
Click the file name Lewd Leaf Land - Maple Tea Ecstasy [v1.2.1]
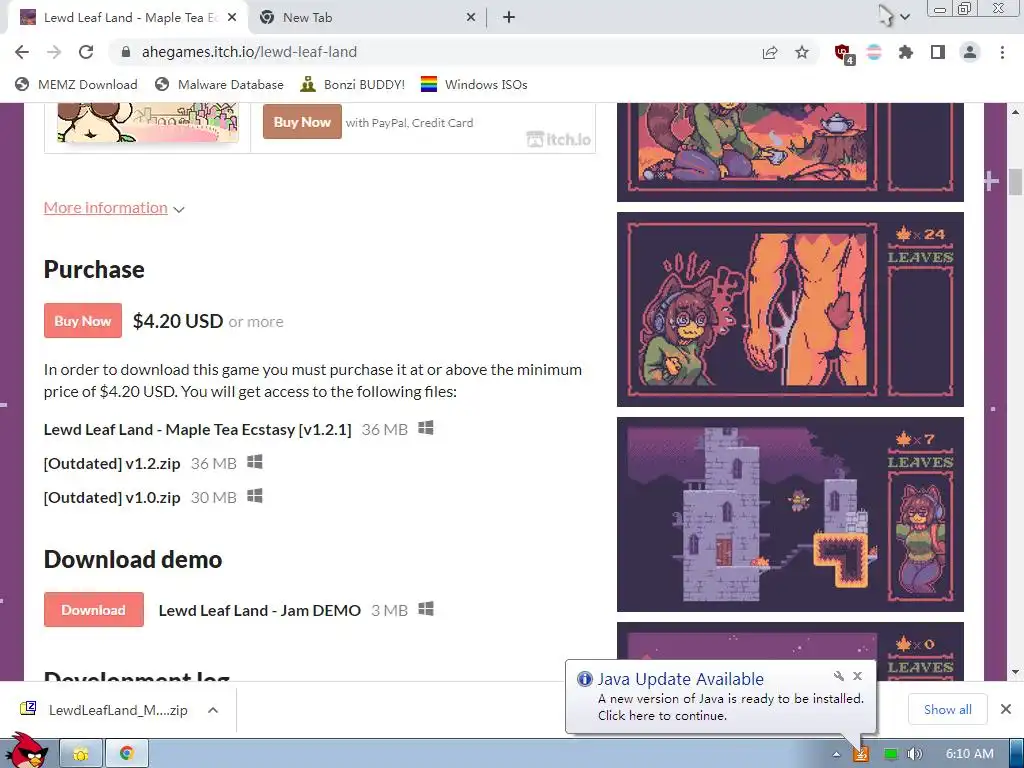point(197,430)
